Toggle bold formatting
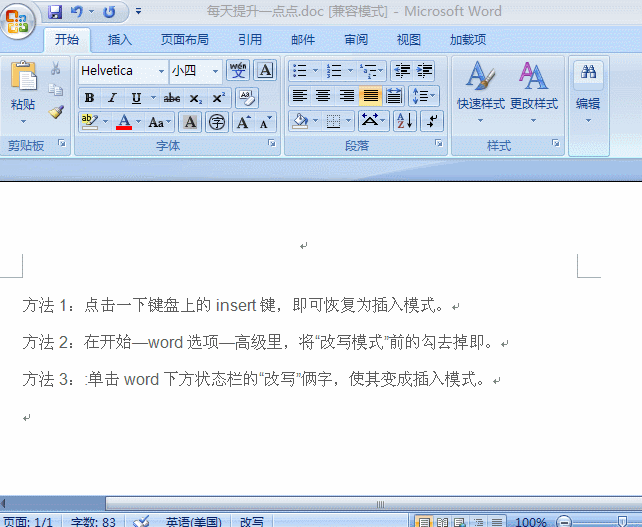The width and height of the screenshot is (642, 527). pyautogui.click(x=89, y=98)
